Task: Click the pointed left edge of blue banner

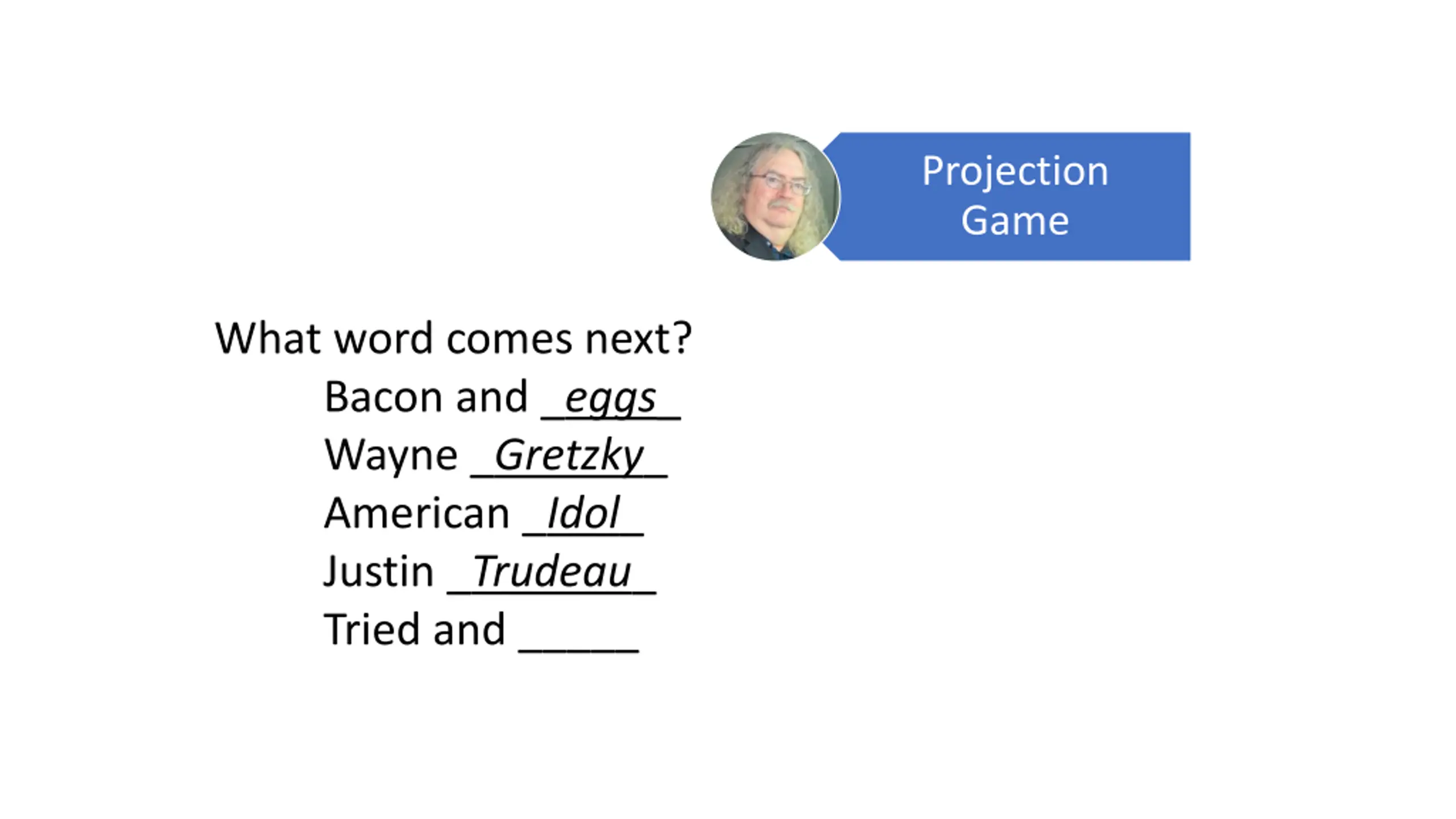Action: (x=830, y=197)
